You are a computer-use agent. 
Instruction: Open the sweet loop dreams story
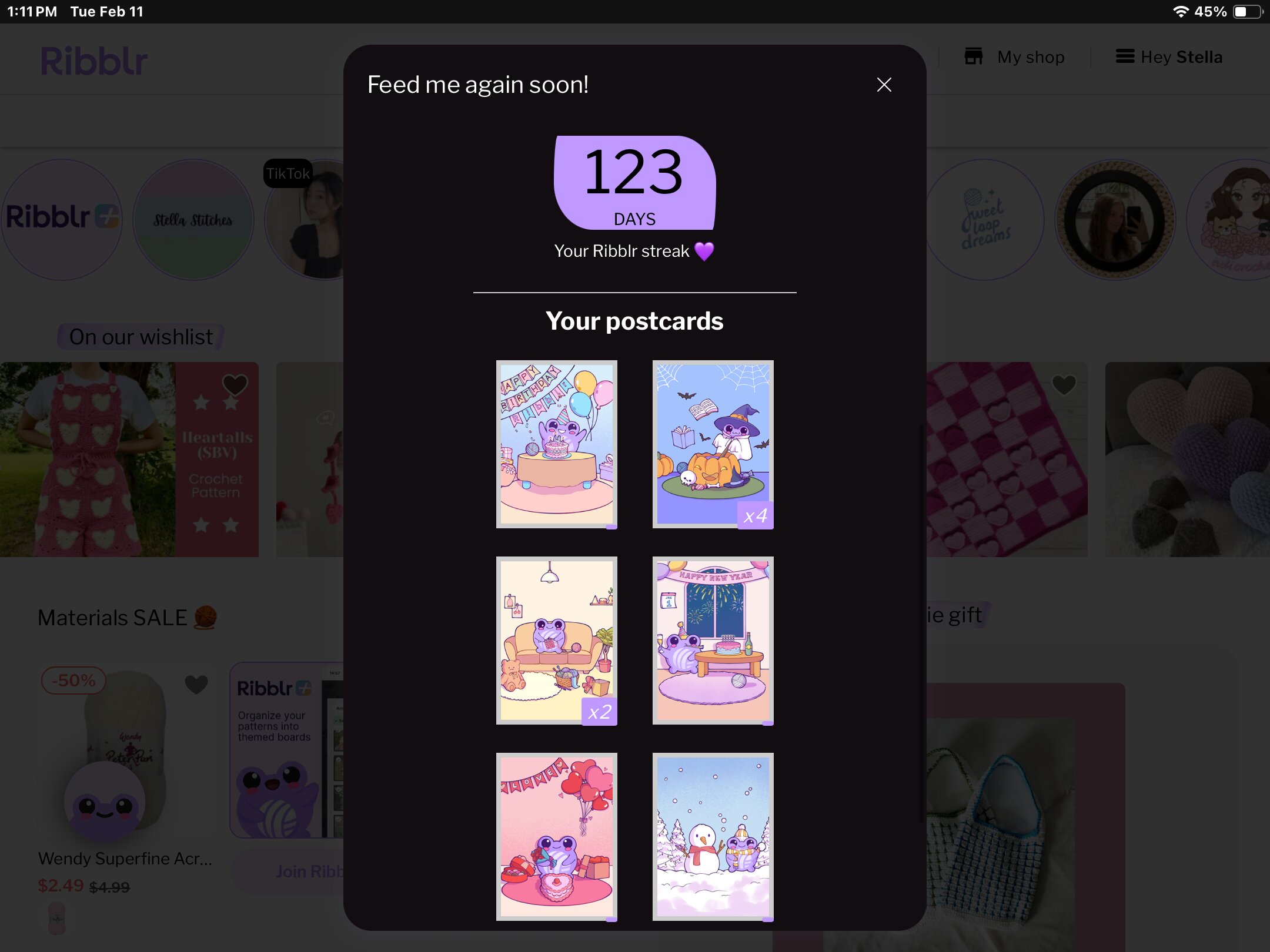(x=985, y=219)
